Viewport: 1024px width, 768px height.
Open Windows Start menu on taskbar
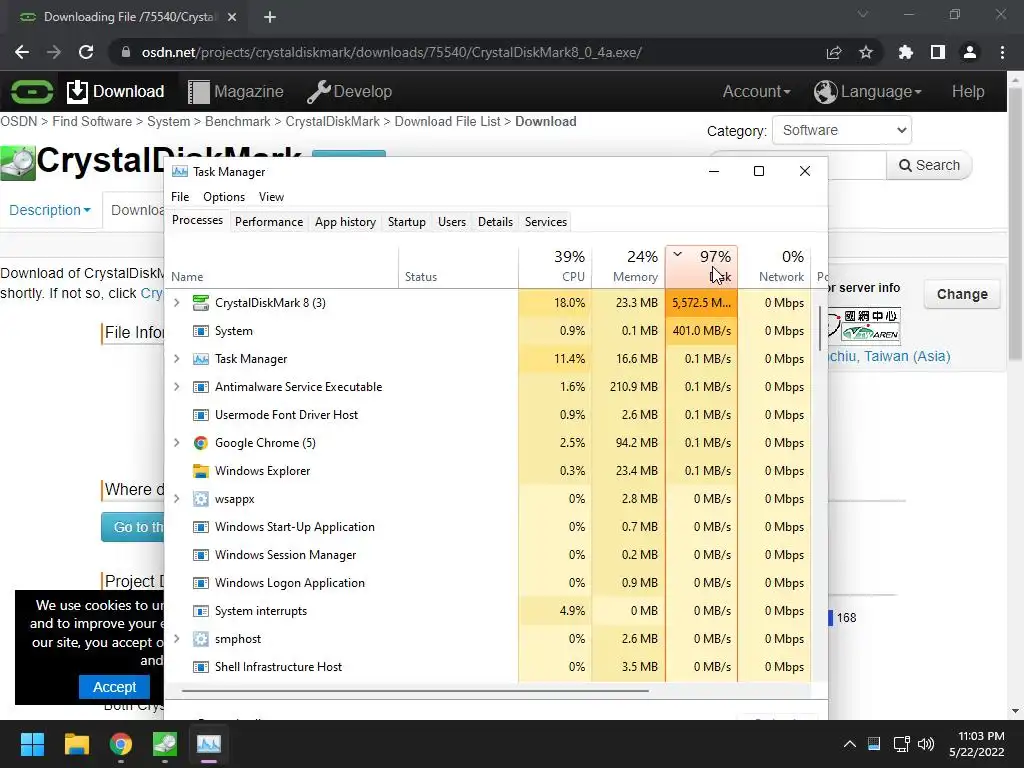[32, 744]
